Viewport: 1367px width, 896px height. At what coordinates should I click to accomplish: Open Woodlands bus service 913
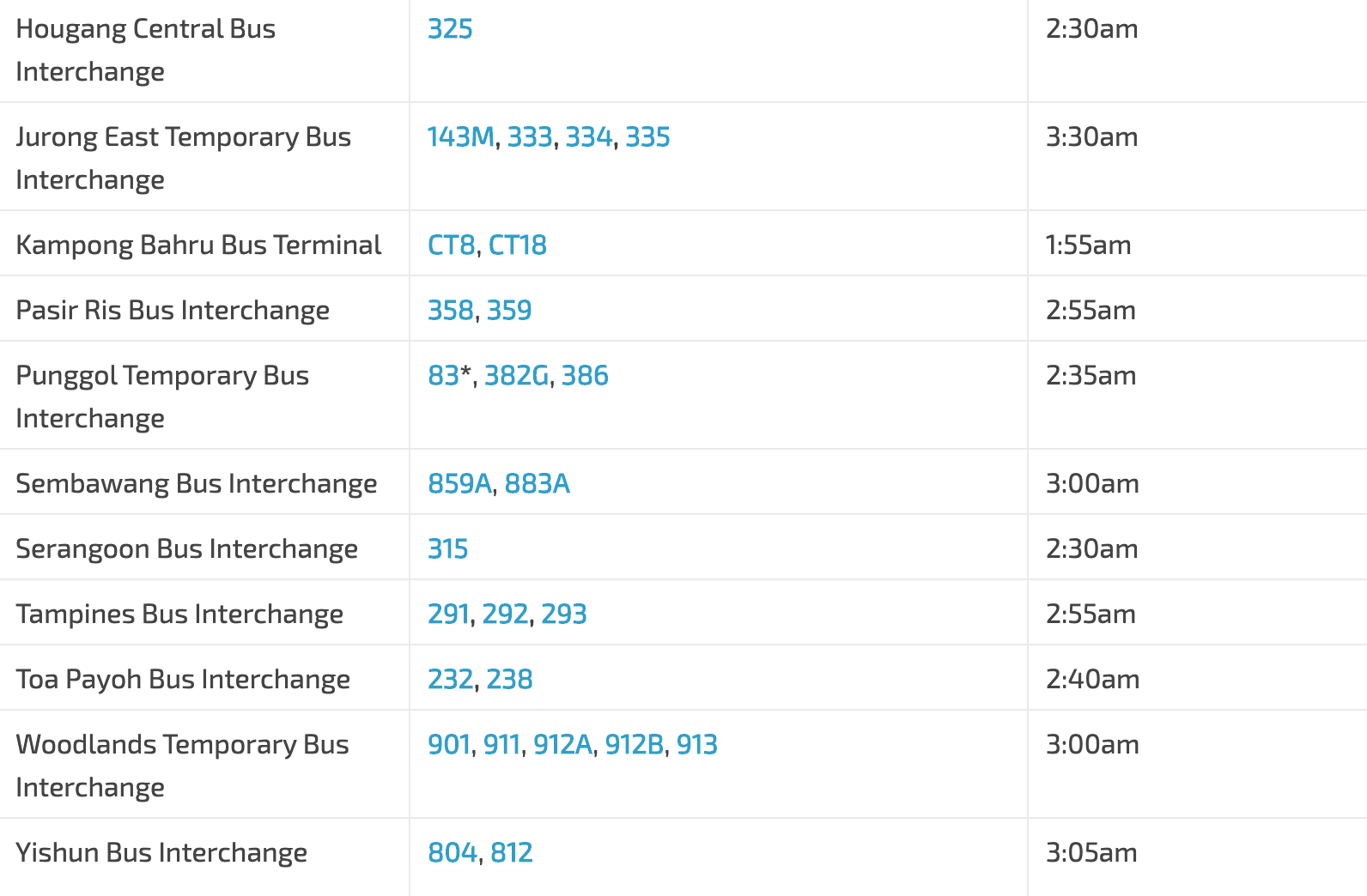pos(696,745)
